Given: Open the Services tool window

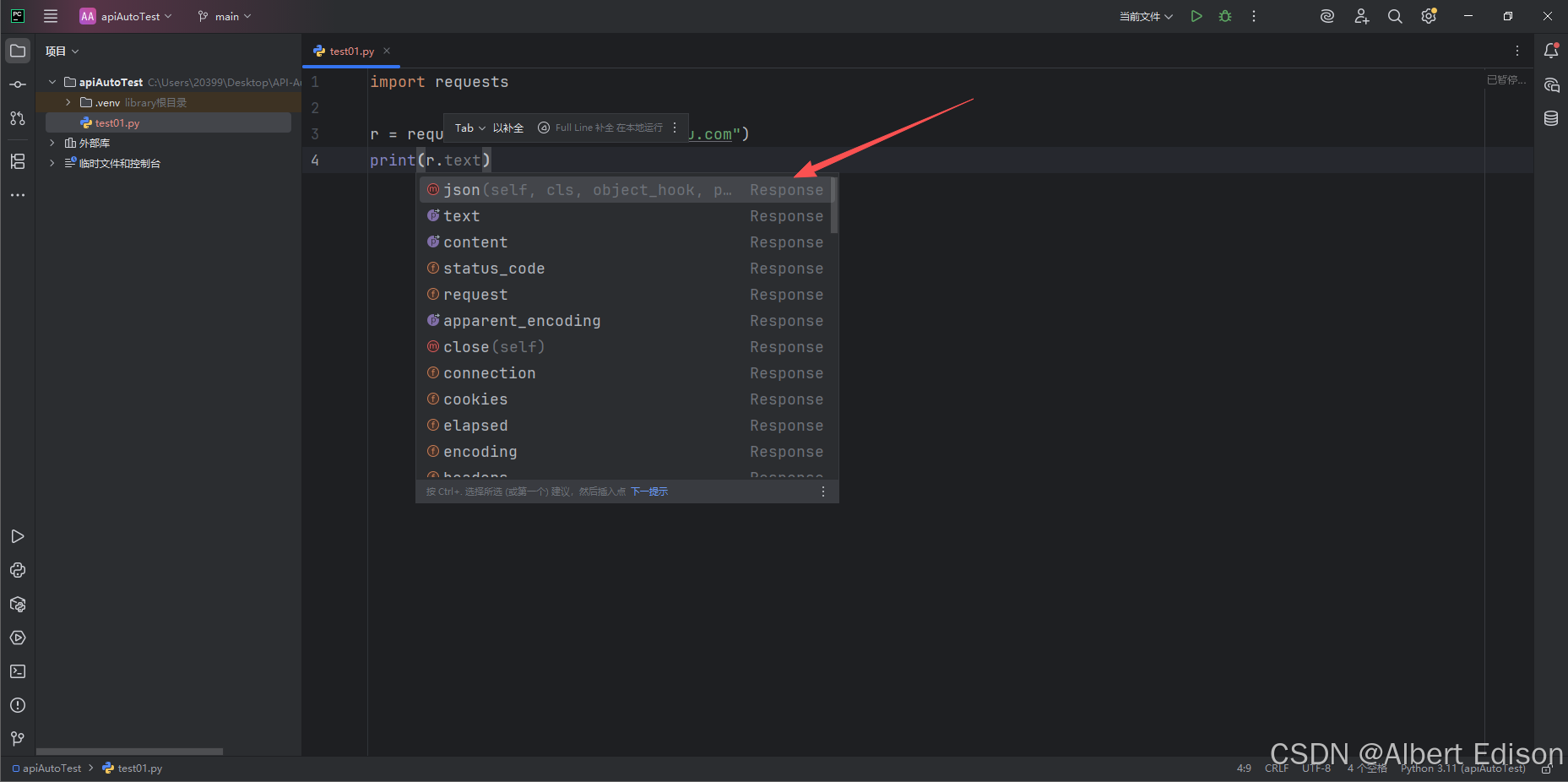Looking at the screenshot, I should coord(18,638).
